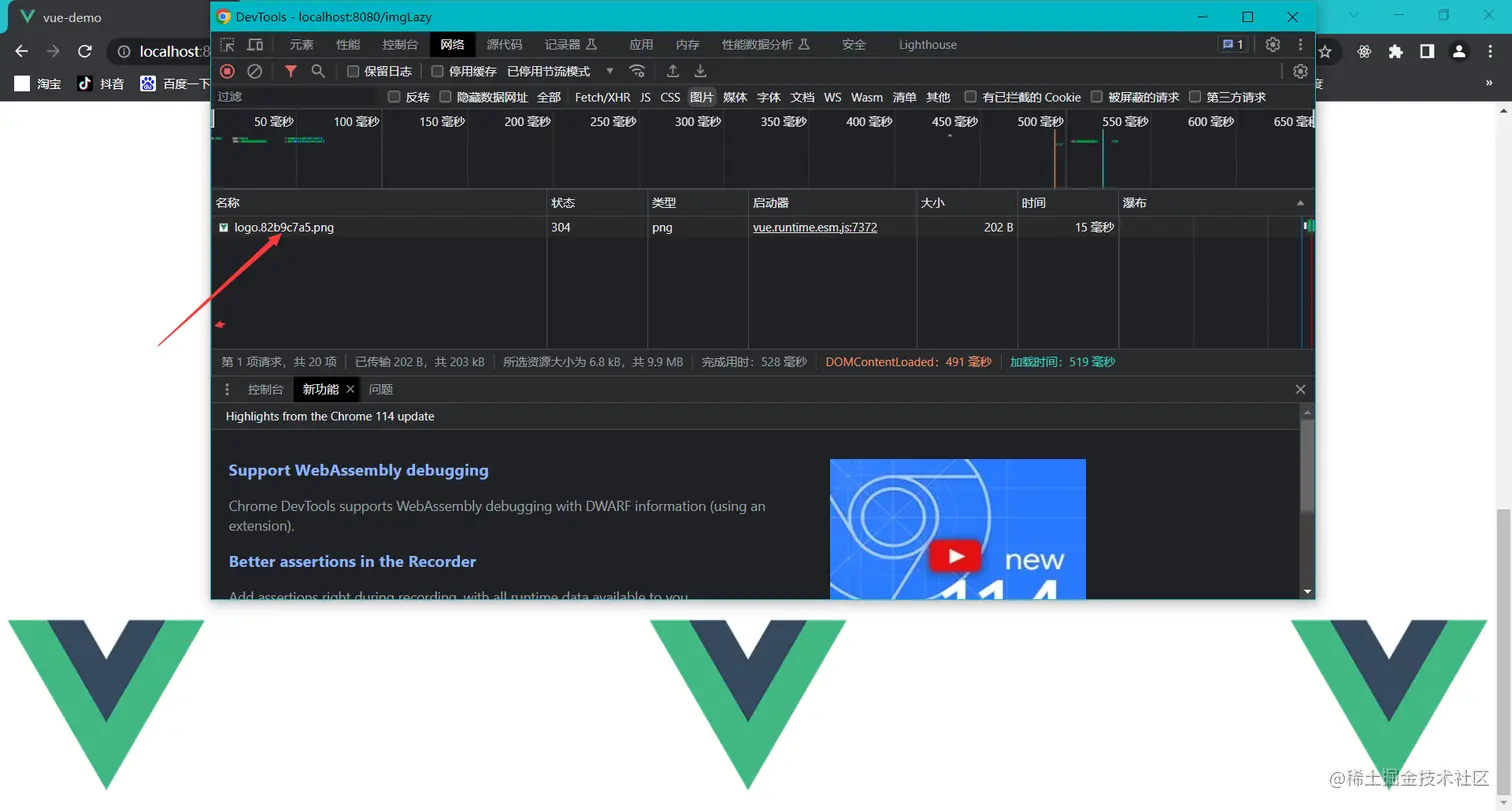Reload page in vue-demo browser window
Screen dimensions: 1512x811
point(85,51)
